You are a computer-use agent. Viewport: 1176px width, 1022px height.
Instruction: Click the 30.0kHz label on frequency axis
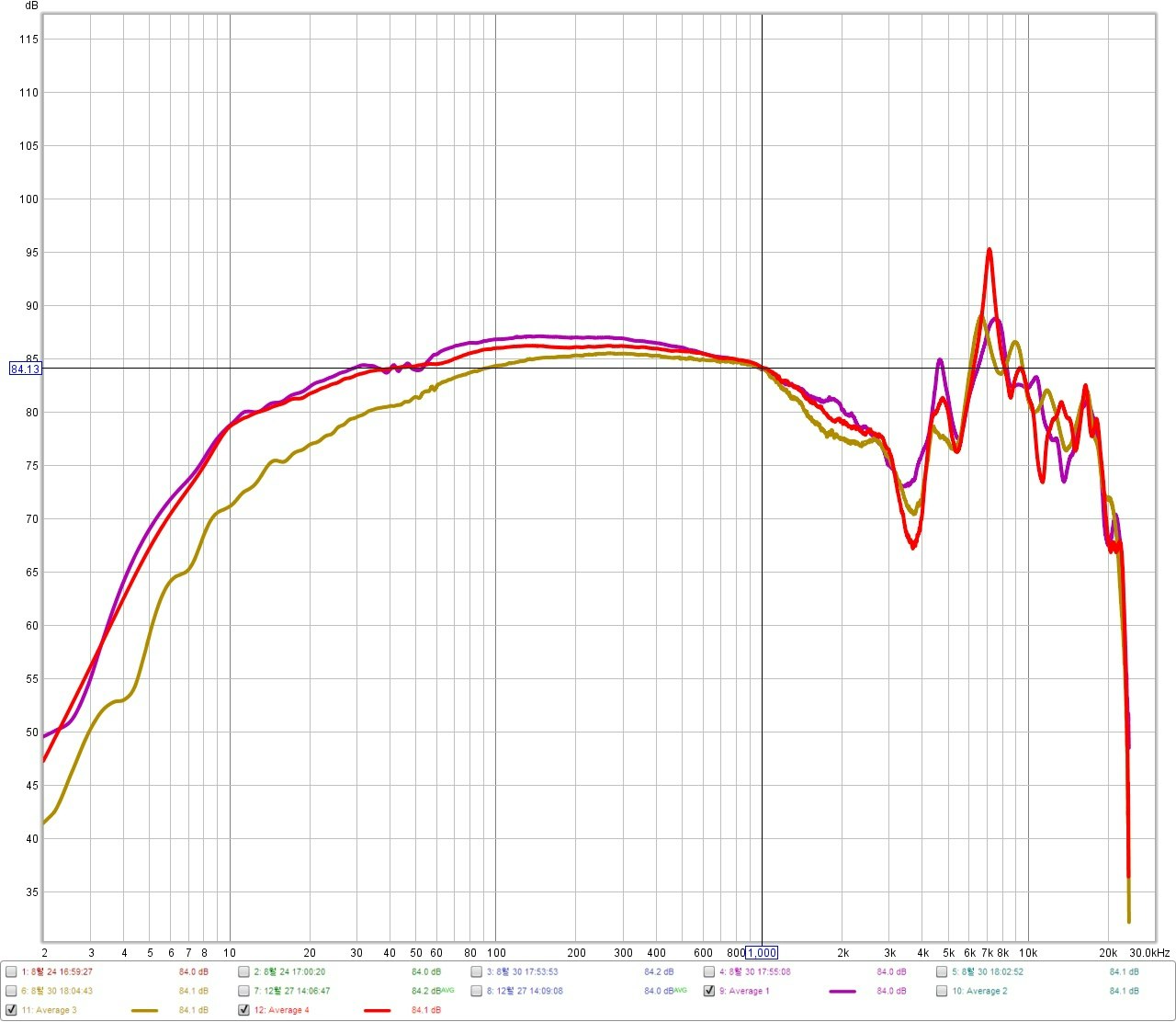point(1149,953)
